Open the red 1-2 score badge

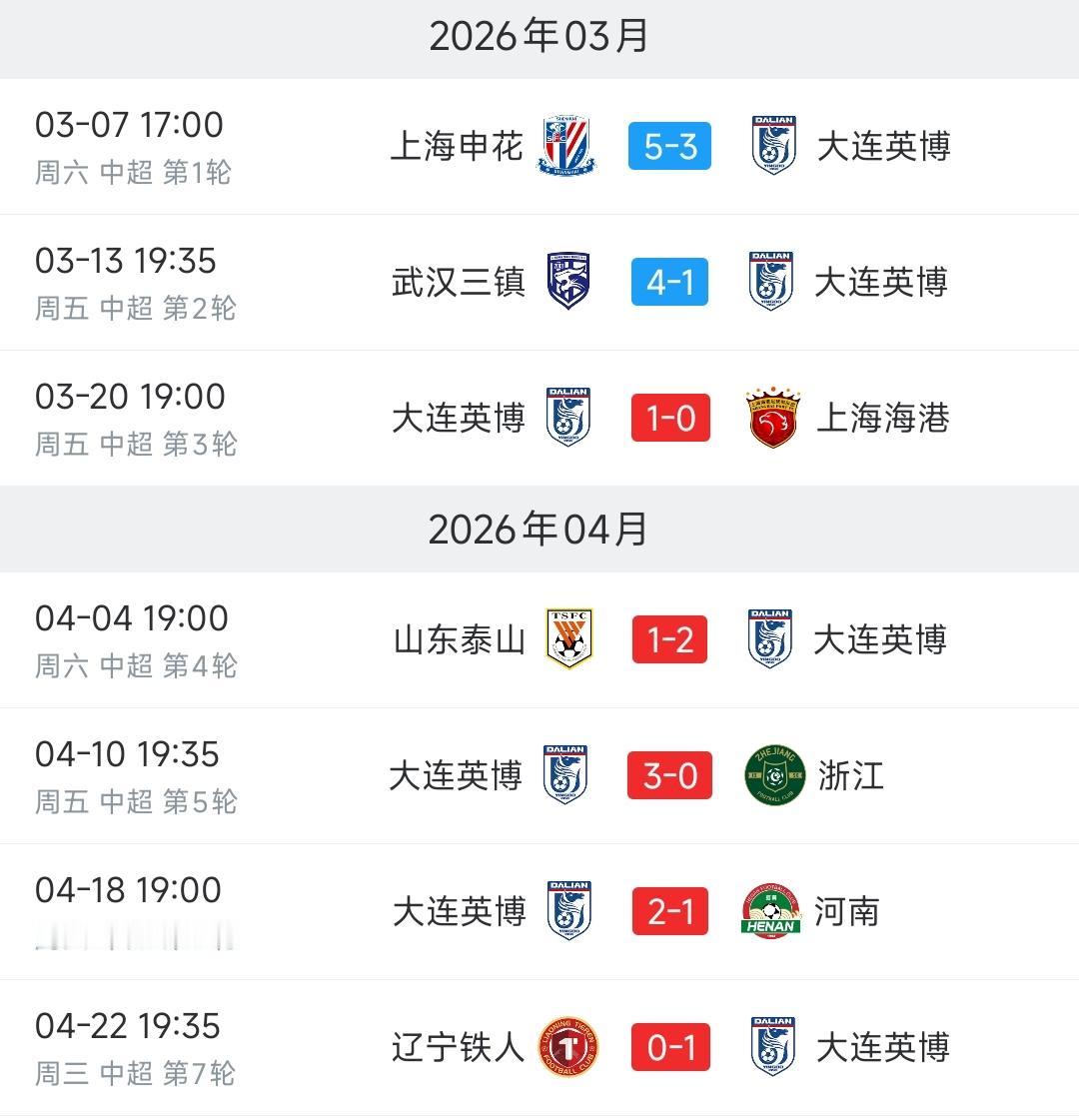(669, 639)
